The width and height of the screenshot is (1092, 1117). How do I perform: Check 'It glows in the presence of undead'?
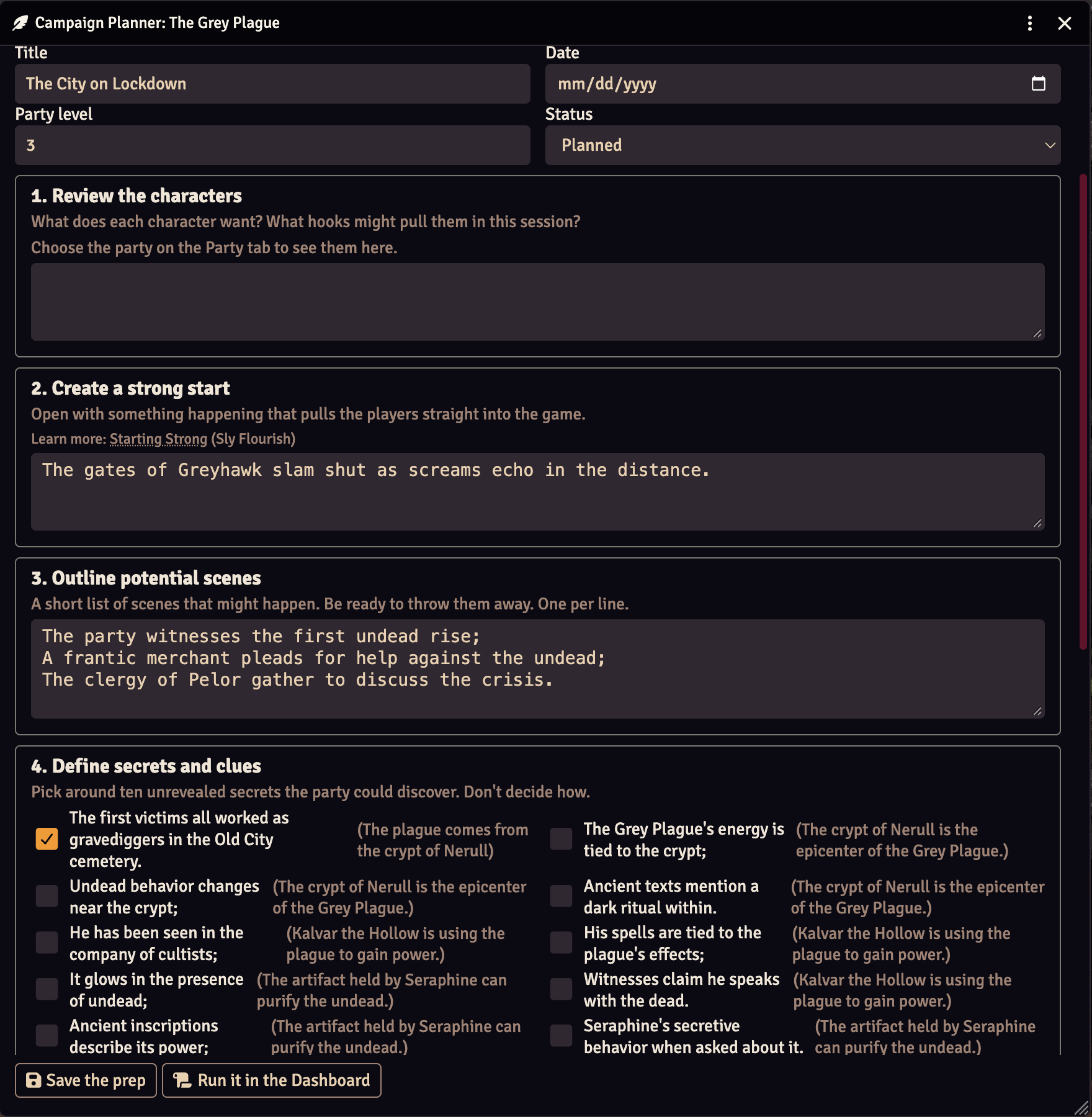(x=47, y=989)
